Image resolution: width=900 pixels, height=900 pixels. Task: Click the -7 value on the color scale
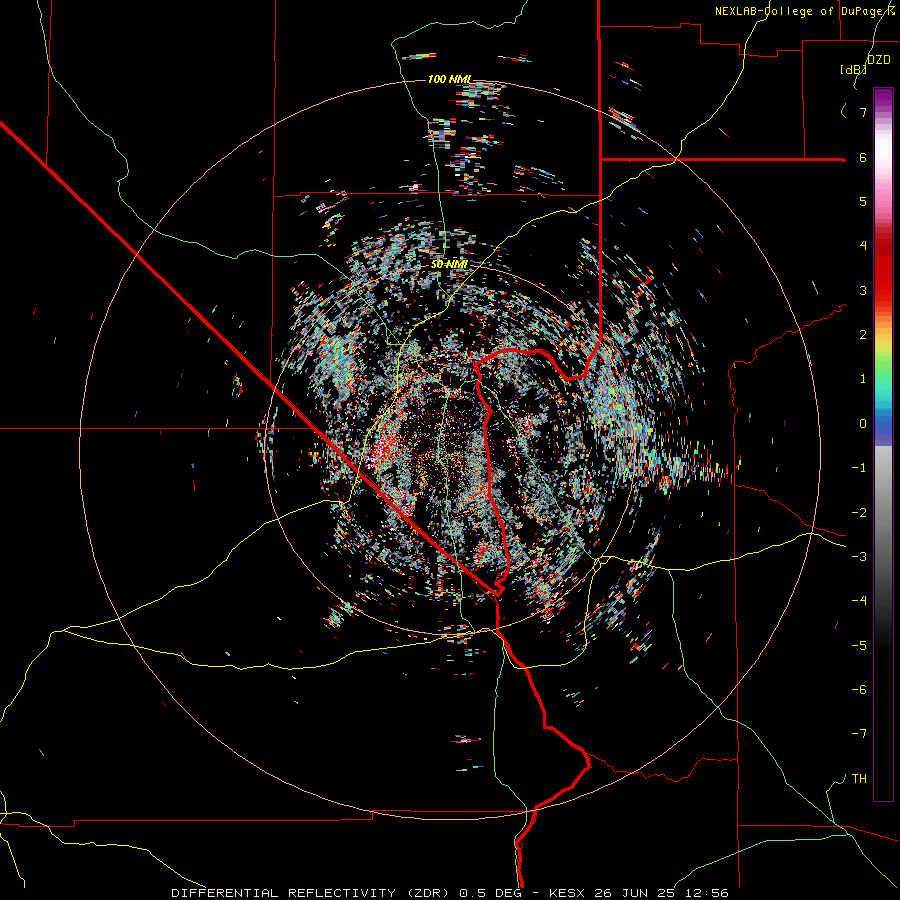tap(859, 734)
